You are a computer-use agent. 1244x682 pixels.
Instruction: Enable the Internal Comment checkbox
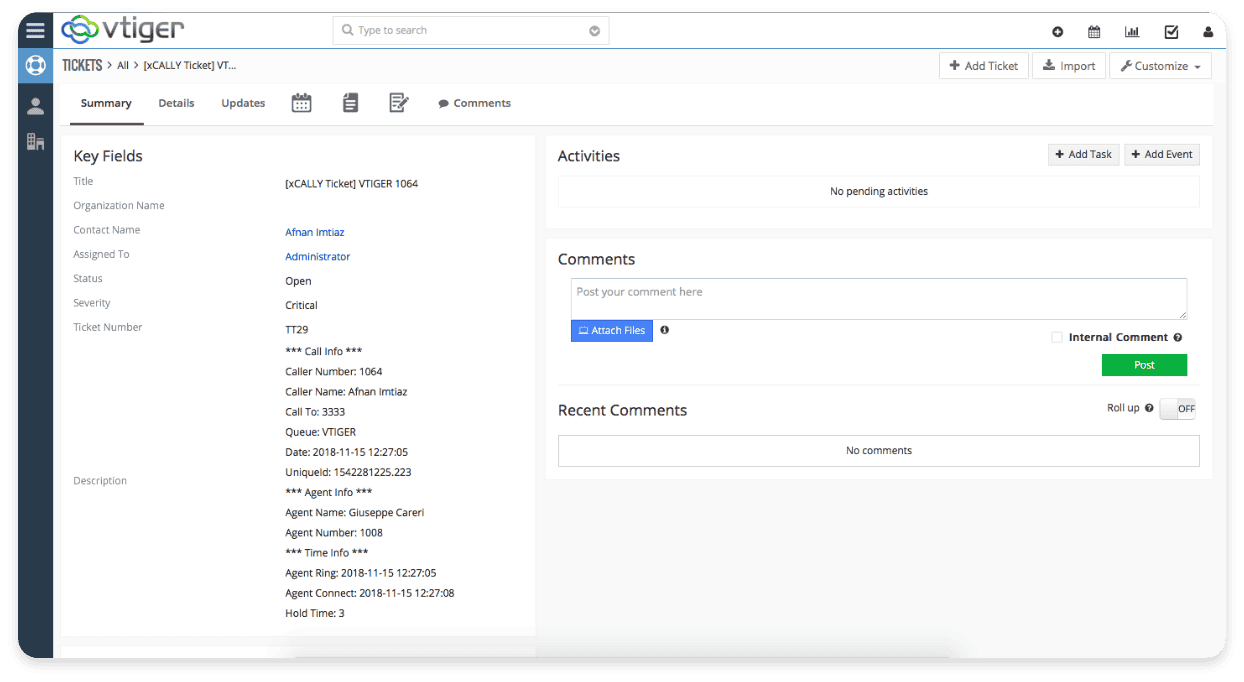[1057, 338]
